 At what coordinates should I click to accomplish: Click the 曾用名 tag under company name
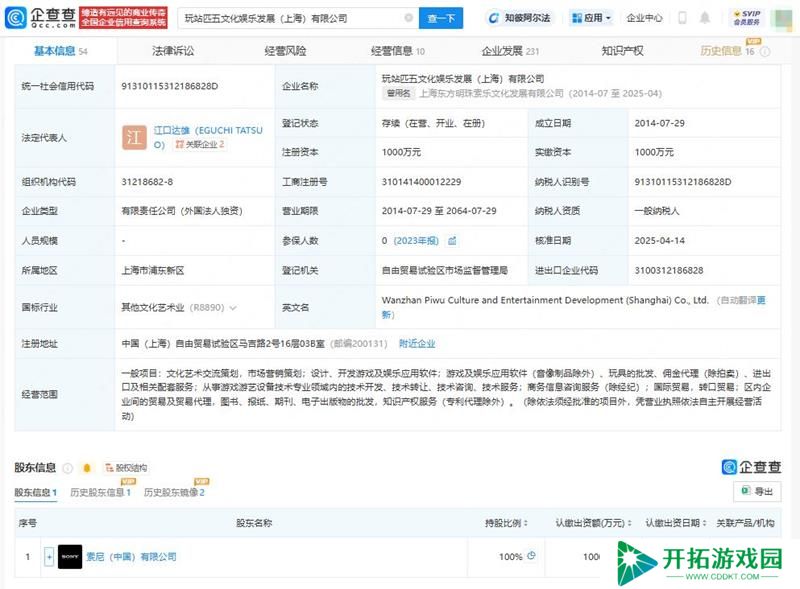pyautogui.click(x=398, y=93)
